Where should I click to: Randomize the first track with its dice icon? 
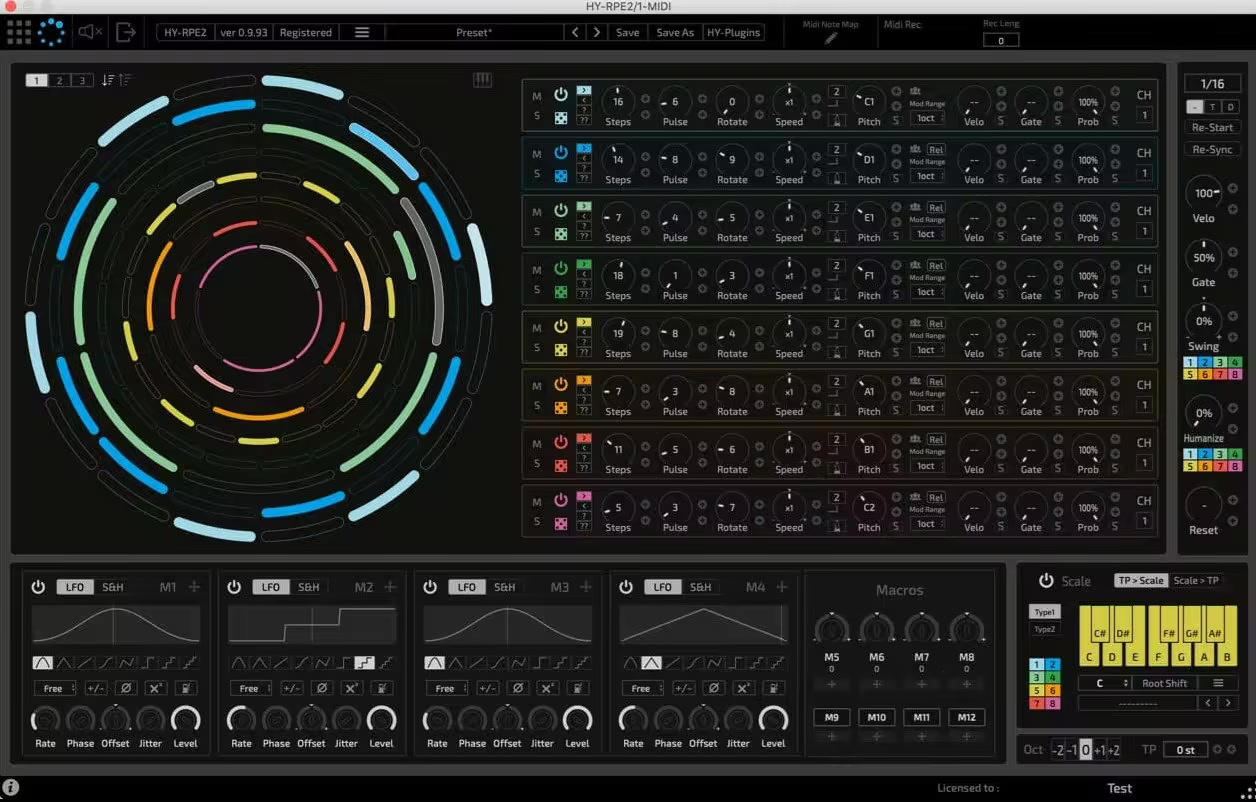[x=561, y=116]
